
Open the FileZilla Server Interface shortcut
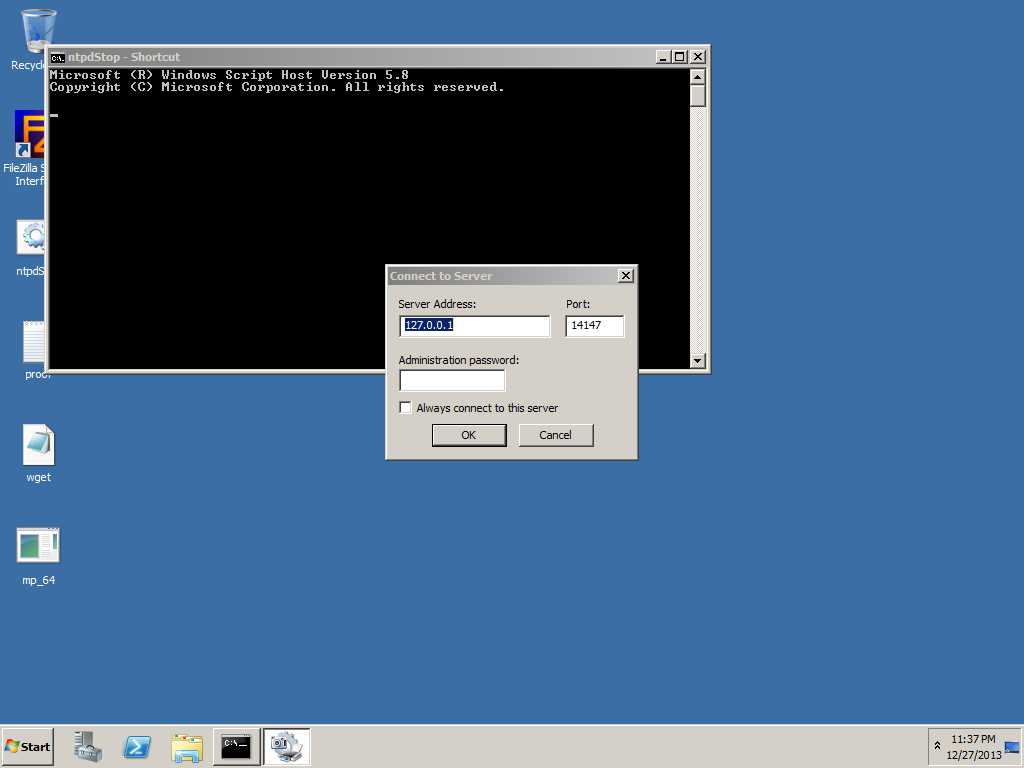[x=29, y=134]
